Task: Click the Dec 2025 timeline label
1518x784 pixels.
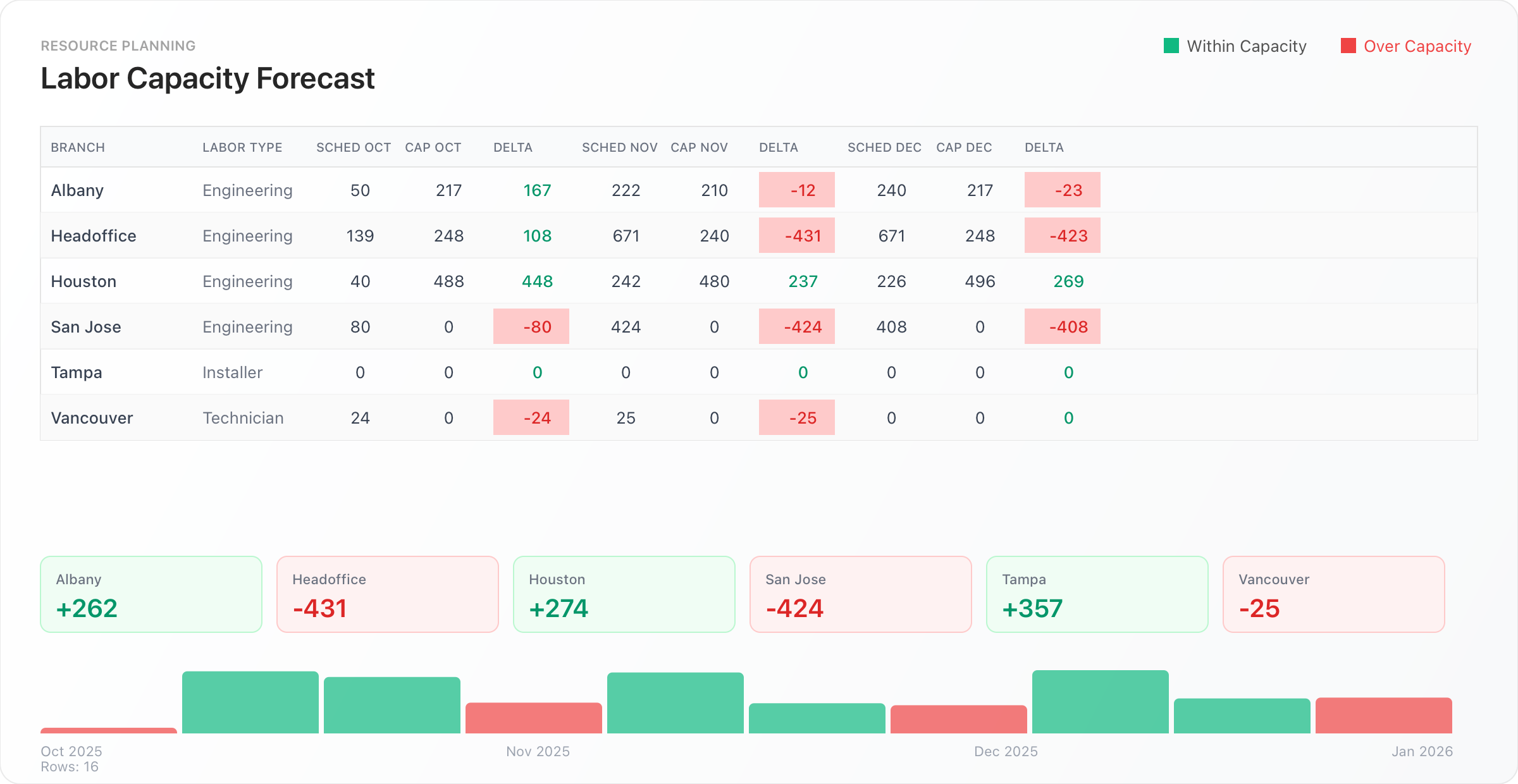Action: click(x=1006, y=751)
